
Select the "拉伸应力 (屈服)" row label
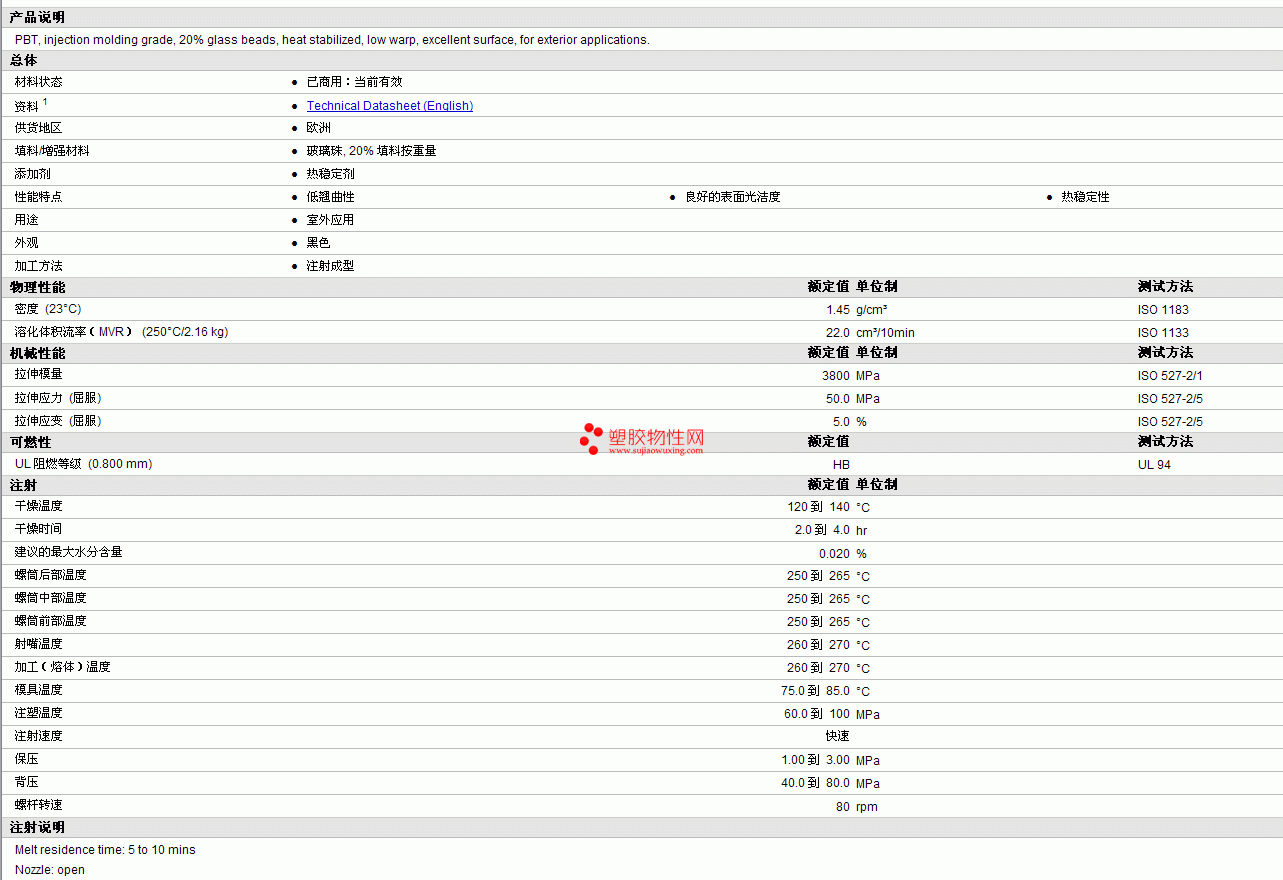[58, 398]
